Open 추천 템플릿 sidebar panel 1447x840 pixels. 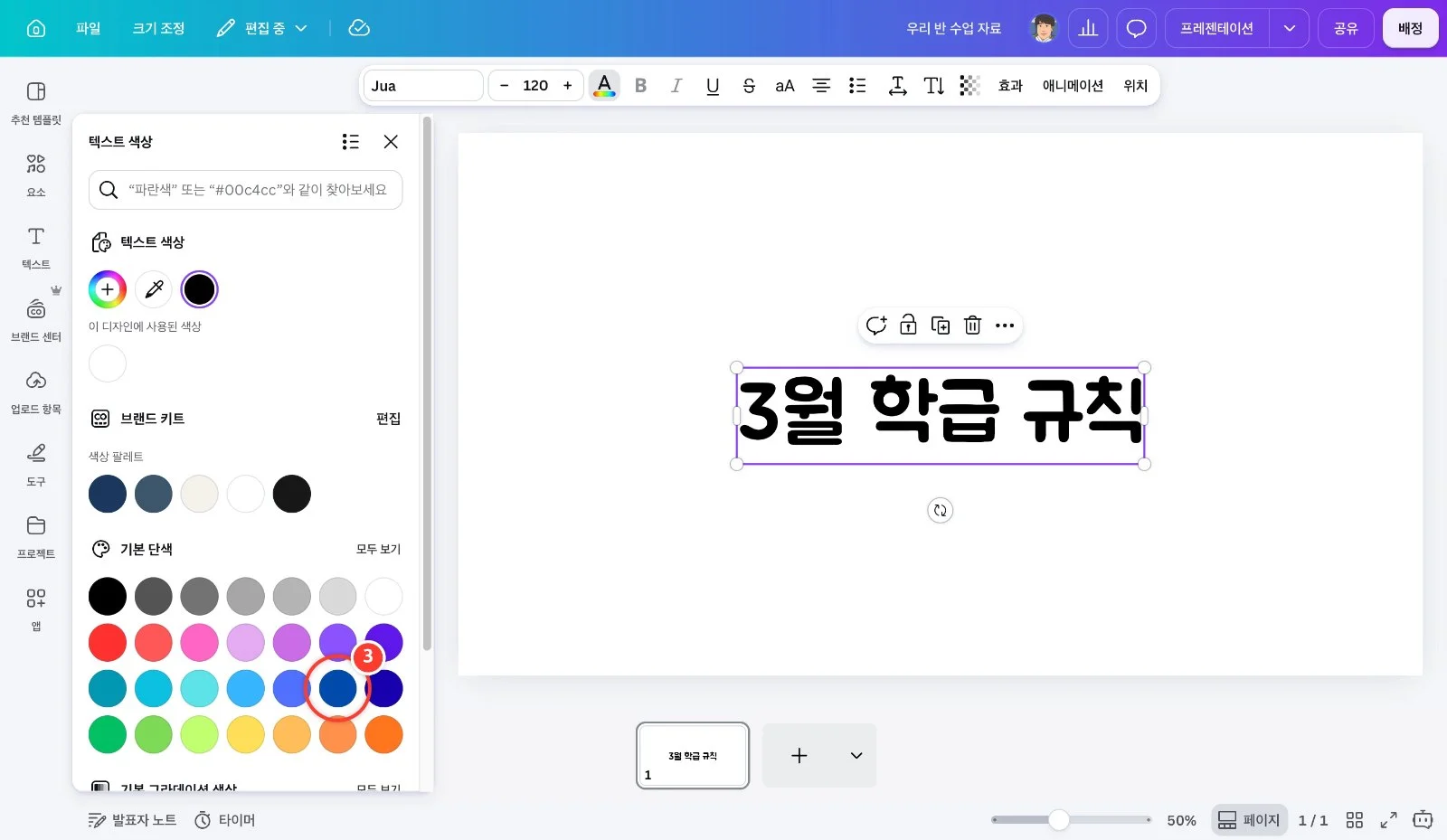(x=36, y=103)
